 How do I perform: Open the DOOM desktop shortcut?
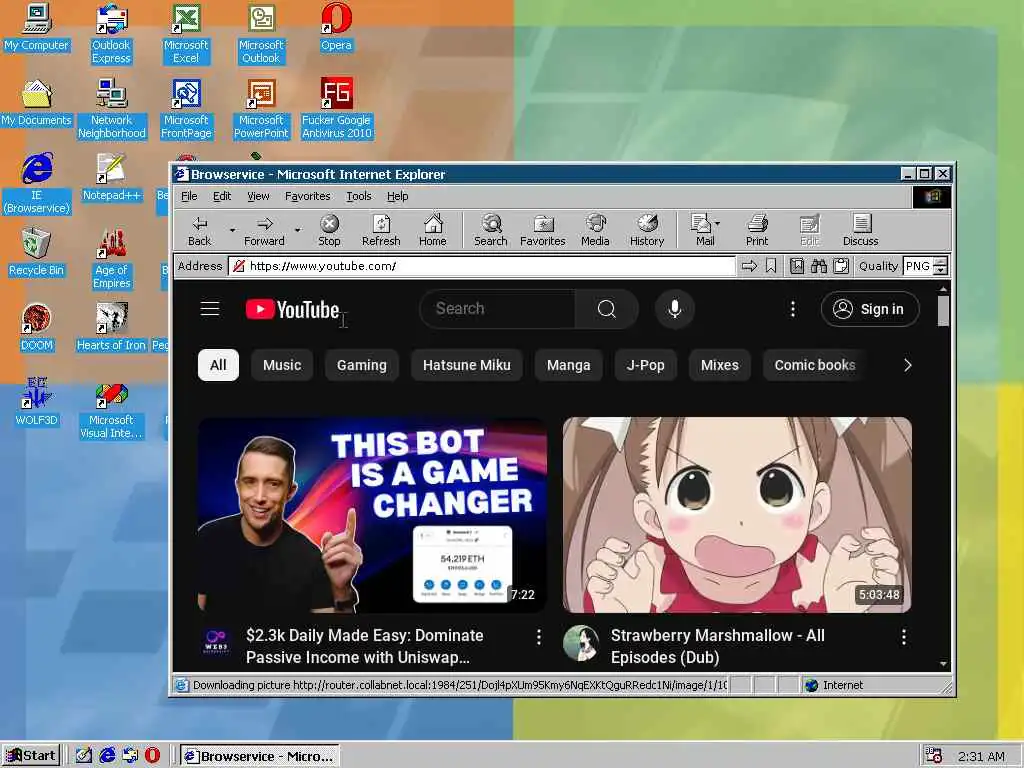coord(37,327)
